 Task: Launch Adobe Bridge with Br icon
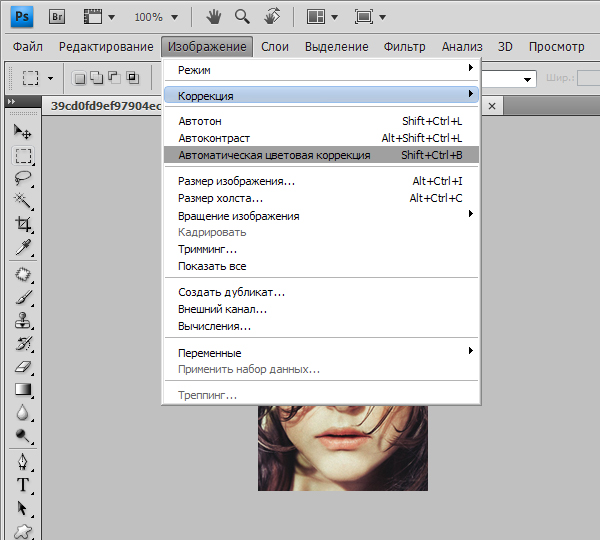coord(57,17)
